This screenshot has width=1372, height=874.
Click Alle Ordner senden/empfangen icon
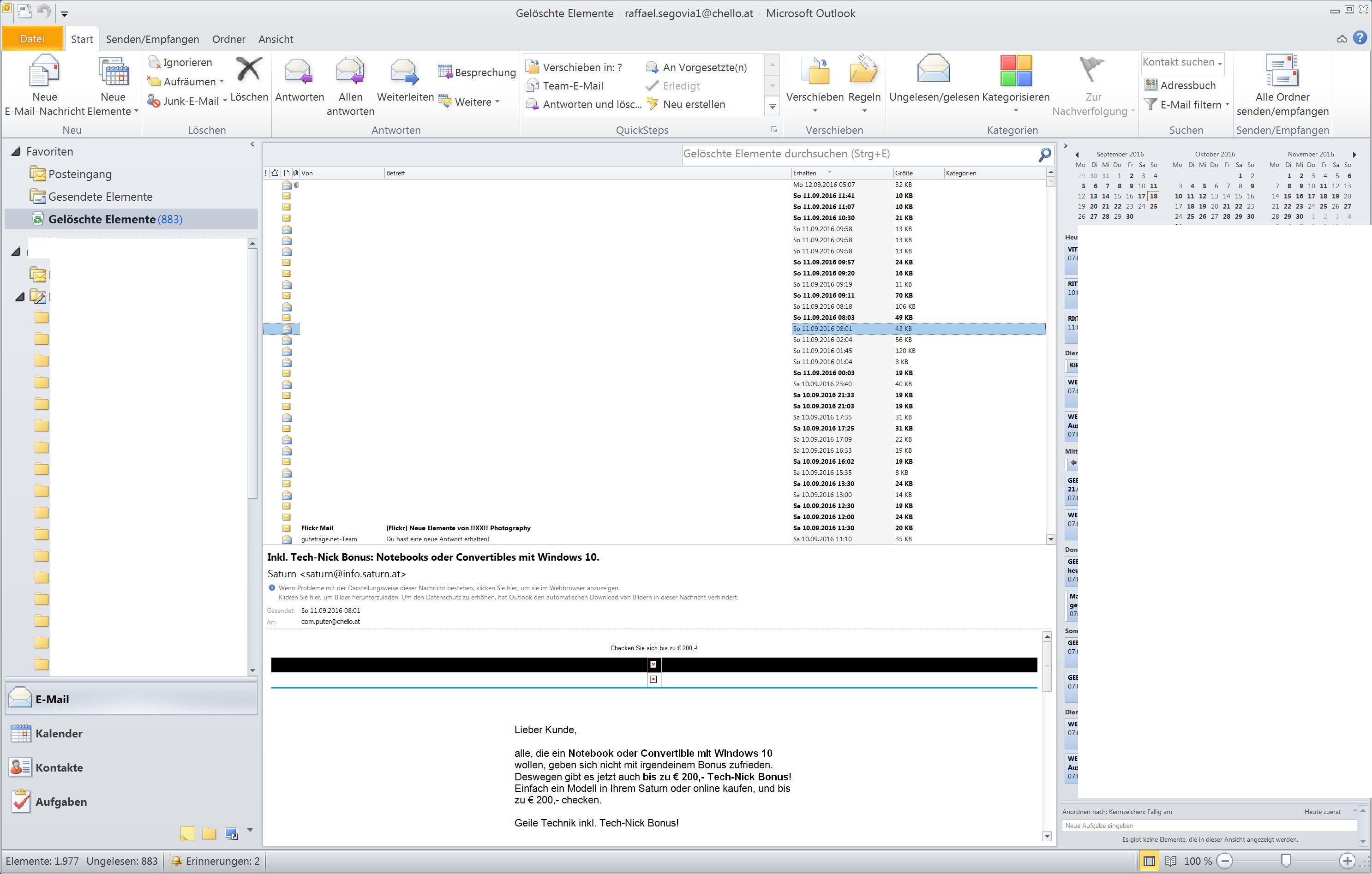1282,71
